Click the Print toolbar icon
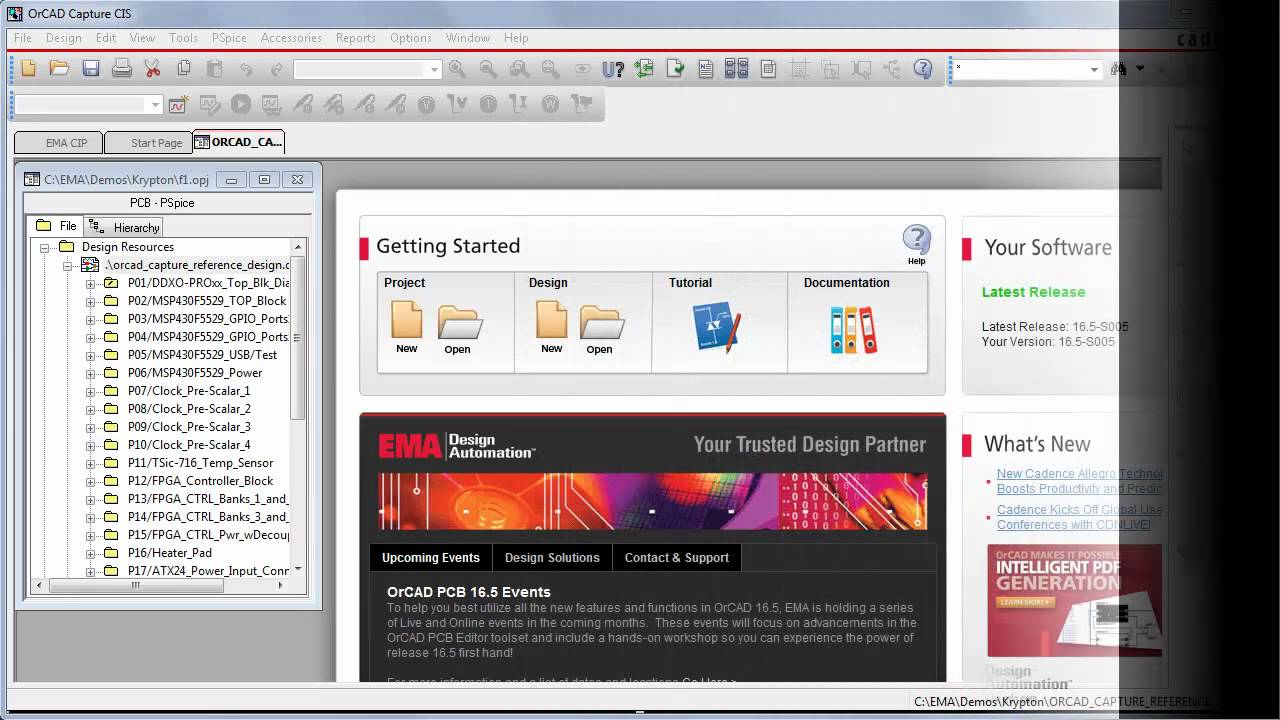The width and height of the screenshot is (1280, 720). [x=122, y=68]
